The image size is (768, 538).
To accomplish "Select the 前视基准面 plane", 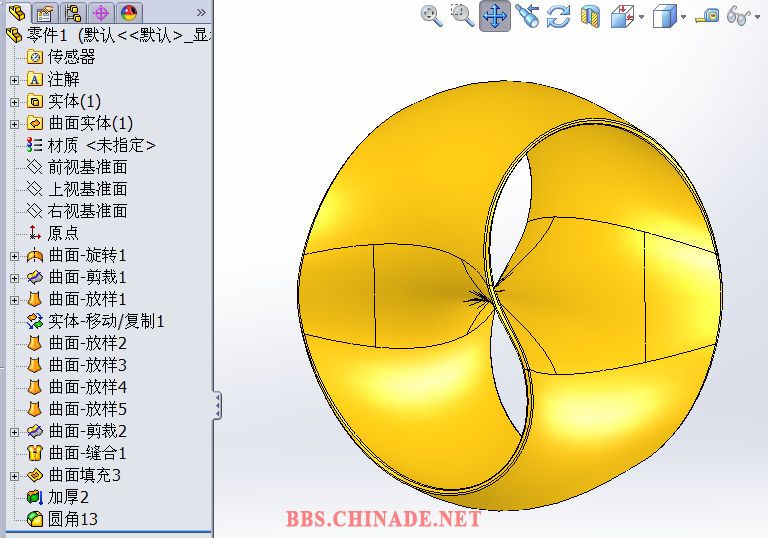I will [87, 167].
